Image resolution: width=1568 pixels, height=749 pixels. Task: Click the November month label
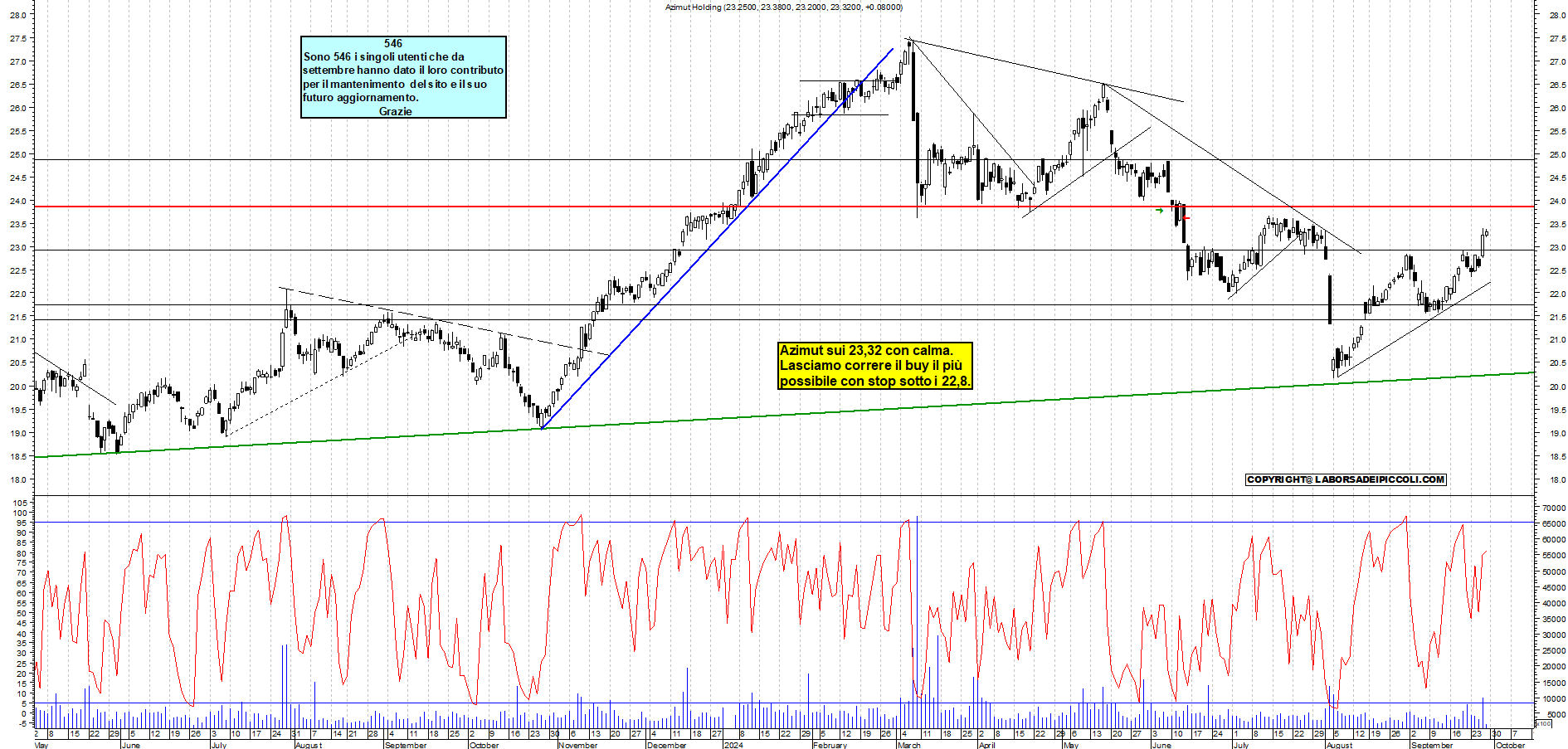coord(577,745)
